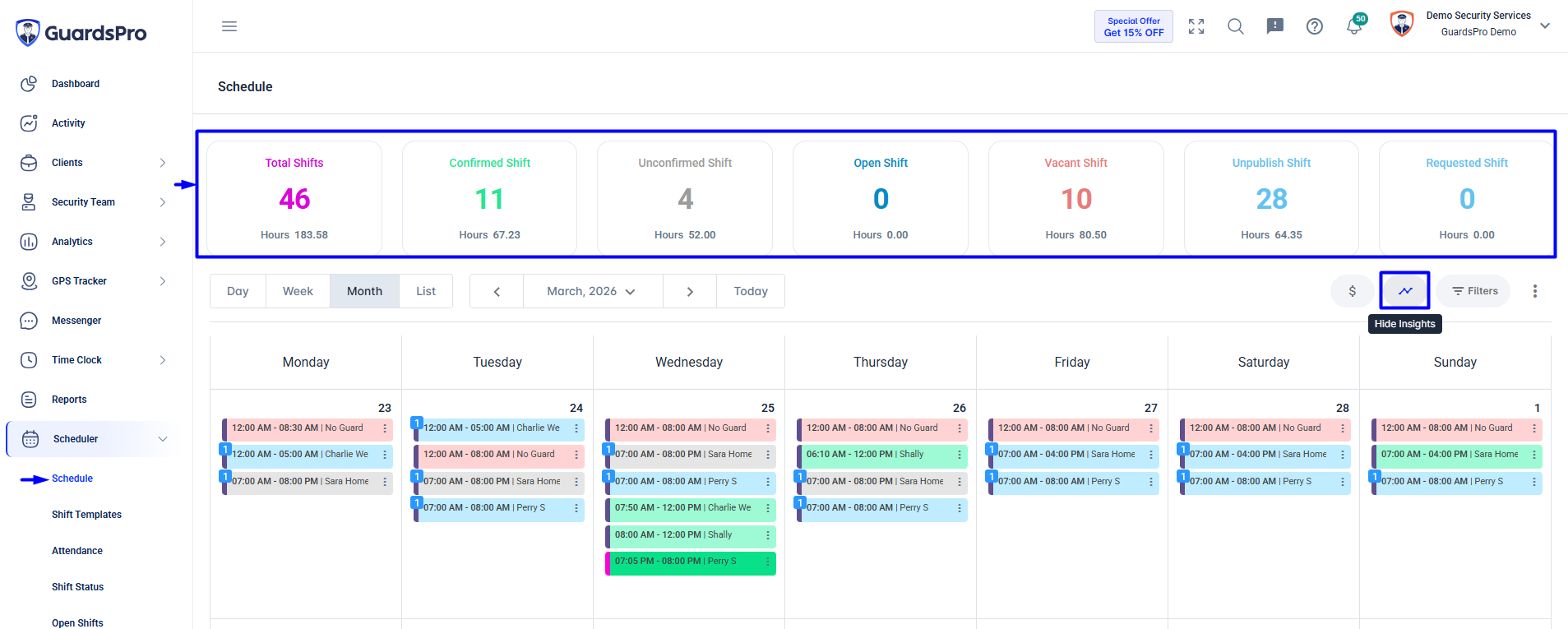Click the help question mark icon
This screenshot has width=1568, height=629.
coord(1315,26)
